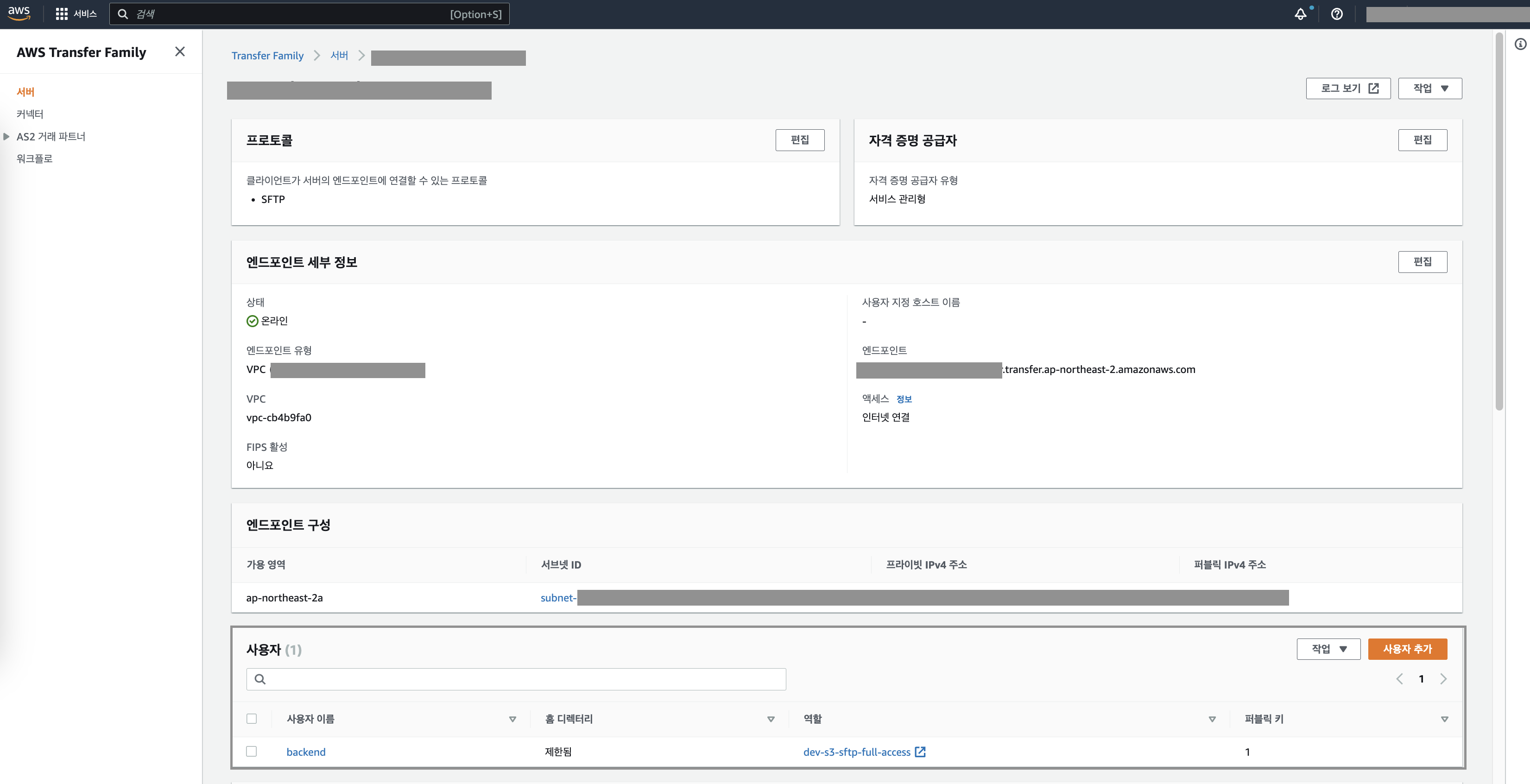Click the 제한됨 home directory cell
The image size is (1530, 784).
pos(558,752)
